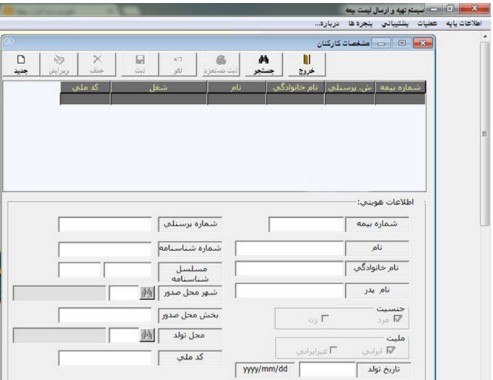The height and width of the screenshot is (380, 493).
Task: Click the شغل column header
Action: click(x=159, y=87)
